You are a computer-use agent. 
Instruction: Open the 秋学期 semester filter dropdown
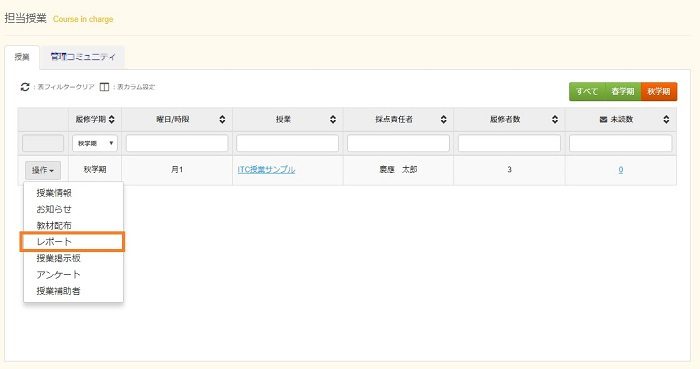(x=95, y=143)
